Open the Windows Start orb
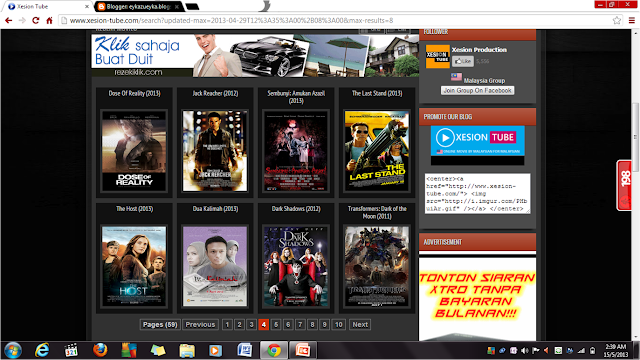This screenshot has width=640, height=360. point(13,350)
